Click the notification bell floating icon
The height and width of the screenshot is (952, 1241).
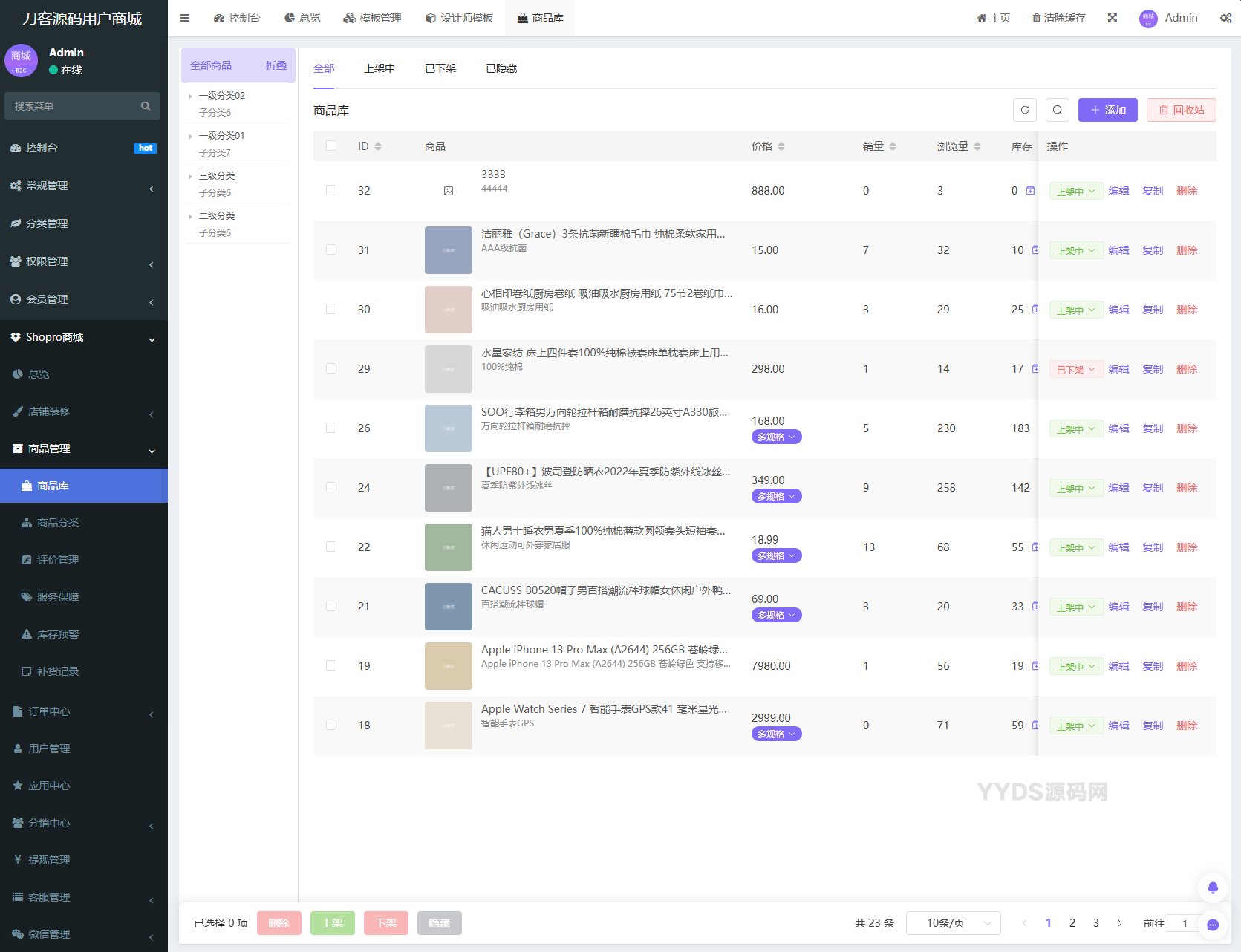pos(1213,887)
